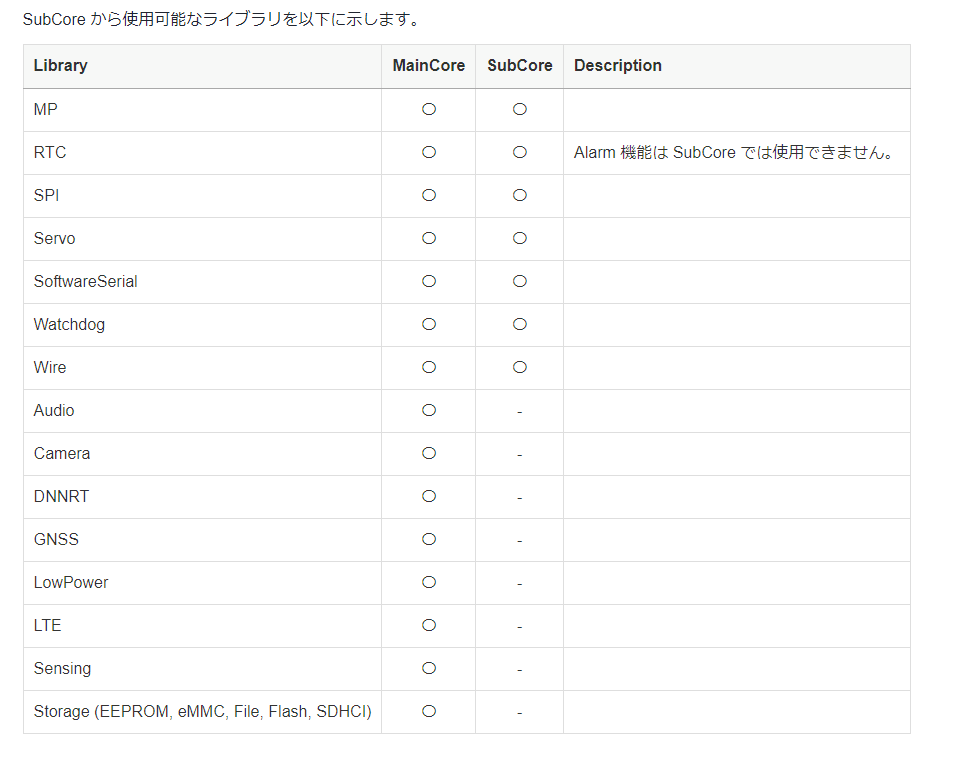Click the SubCore dash in the Sensing row
The width and height of the screenshot is (957, 767).
520,669
